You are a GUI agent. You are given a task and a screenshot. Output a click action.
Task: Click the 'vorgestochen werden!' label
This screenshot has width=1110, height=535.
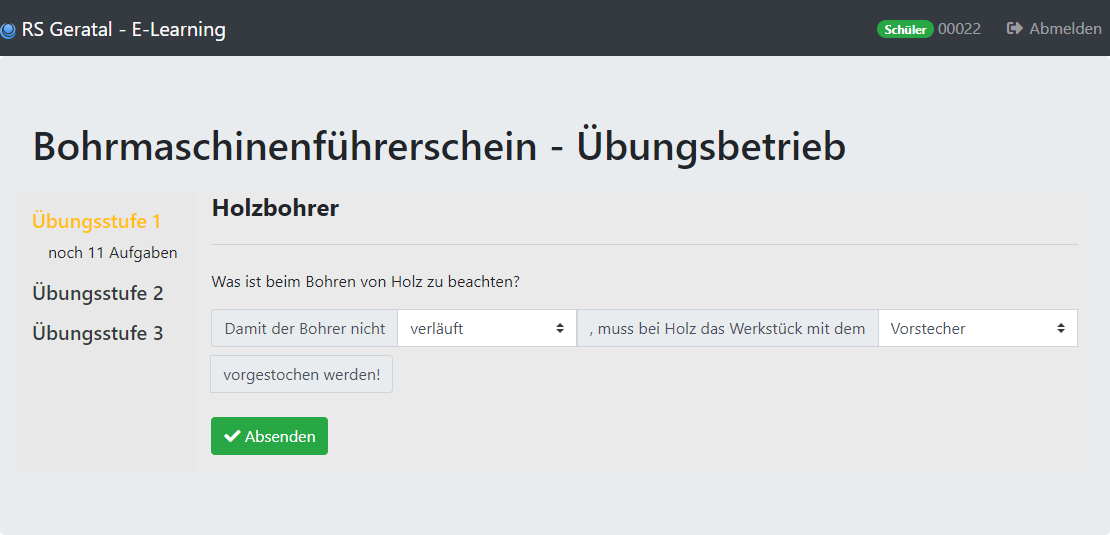click(x=302, y=374)
